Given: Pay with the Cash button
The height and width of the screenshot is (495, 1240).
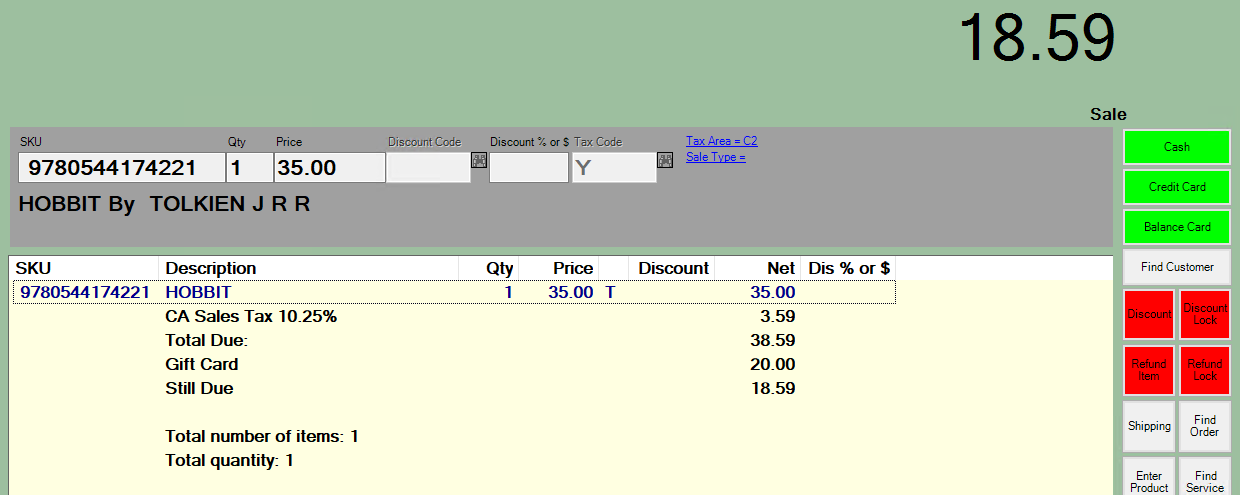Looking at the screenshot, I should (1177, 147).
